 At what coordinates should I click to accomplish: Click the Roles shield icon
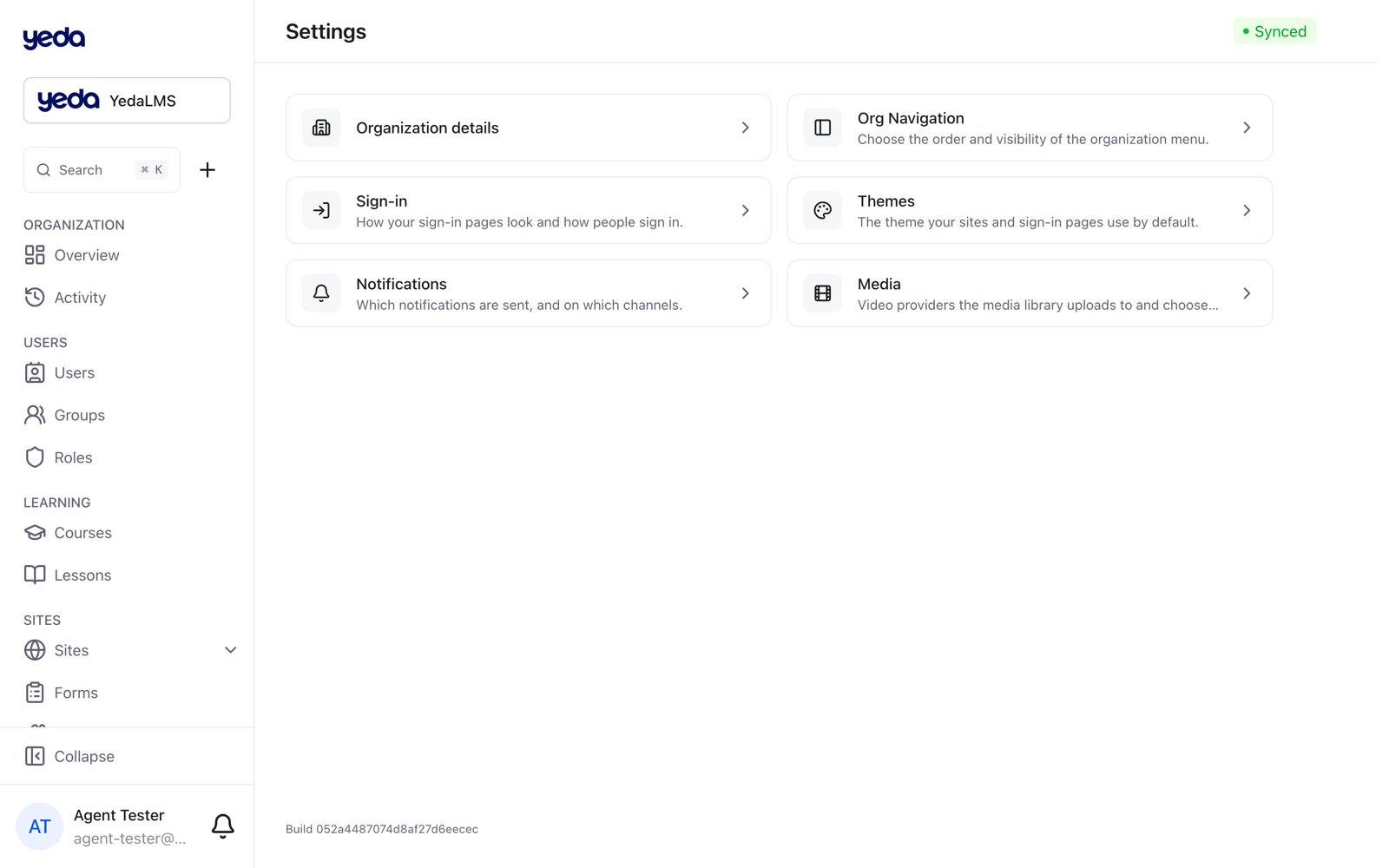tap(35, 457)
